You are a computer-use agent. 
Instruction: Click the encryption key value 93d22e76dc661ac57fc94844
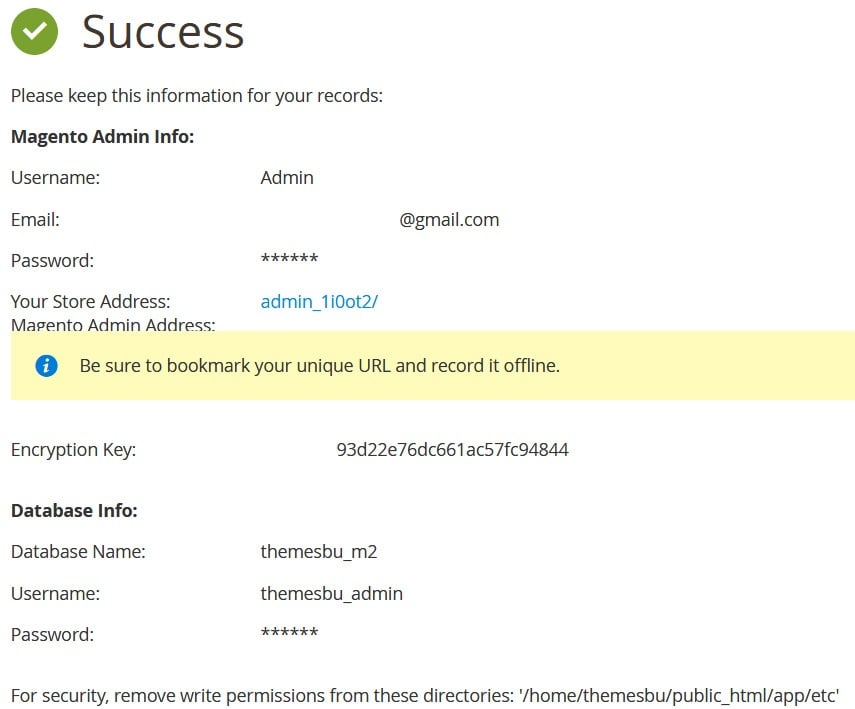pyautogui.click(x=452, y=450)
